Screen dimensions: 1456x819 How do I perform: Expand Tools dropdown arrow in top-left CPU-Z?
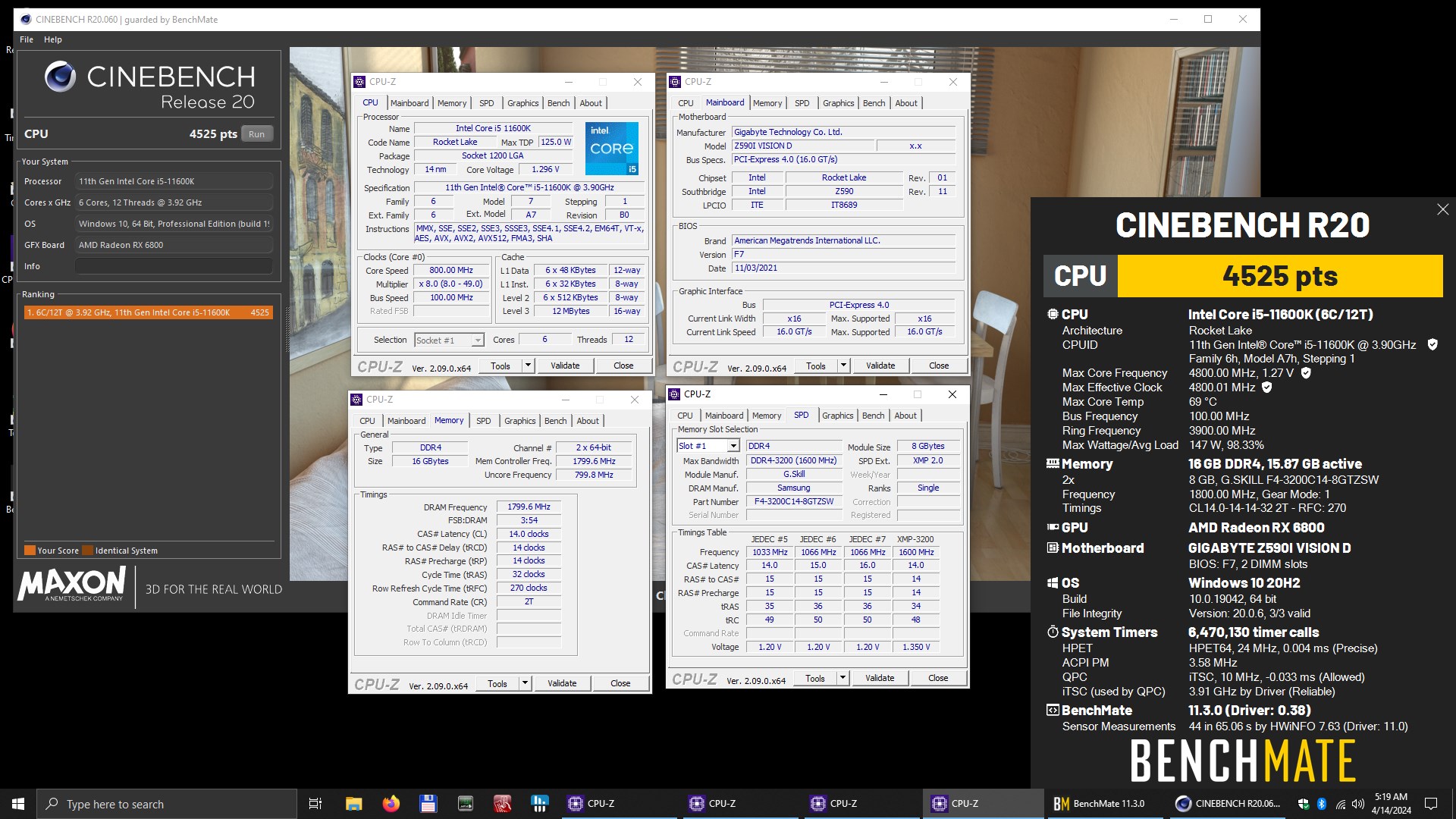[x=529, y=366]
